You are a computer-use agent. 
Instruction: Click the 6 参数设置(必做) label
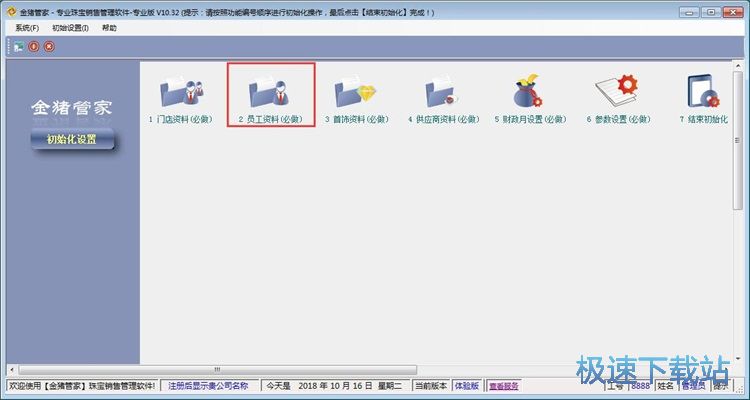(618, 120)
